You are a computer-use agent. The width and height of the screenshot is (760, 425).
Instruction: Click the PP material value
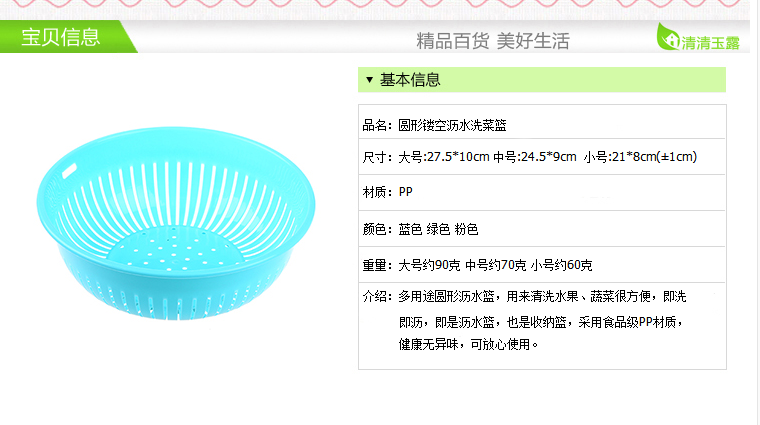click(406, 192)
